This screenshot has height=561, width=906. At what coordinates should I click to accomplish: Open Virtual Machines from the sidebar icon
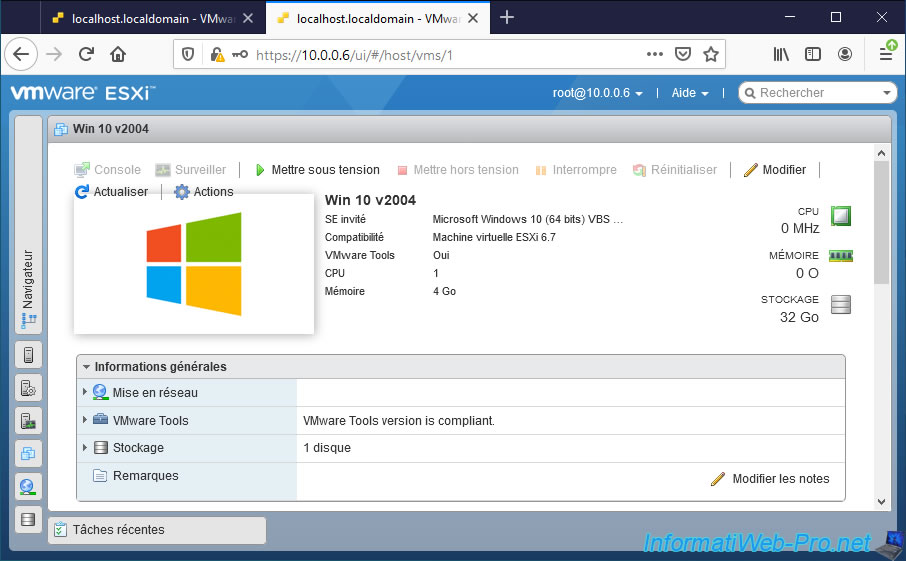[28, 454]
